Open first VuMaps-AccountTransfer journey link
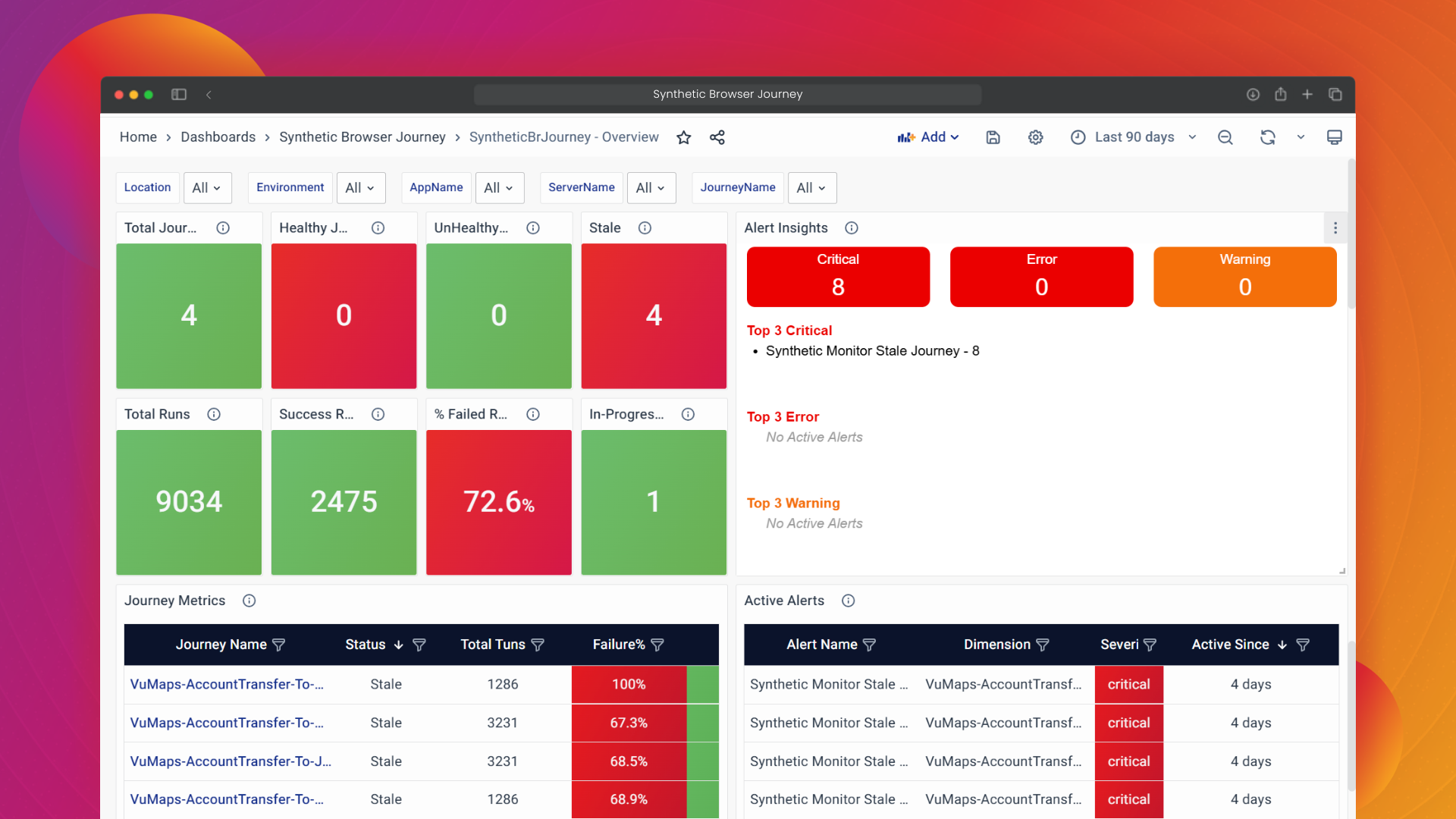This screenshot has width=1456, height=819. [227, 684]
